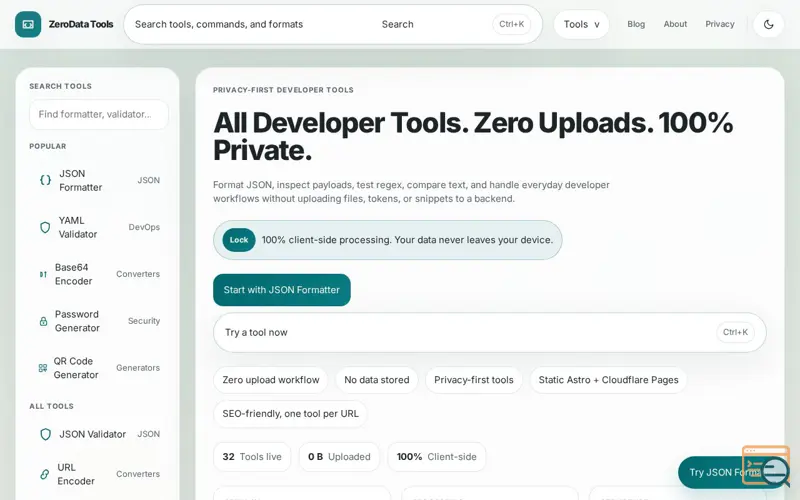Click the DevOps tag beside YAML Validator
This screenshot has width=800, height=500.
tap(144, 227)
